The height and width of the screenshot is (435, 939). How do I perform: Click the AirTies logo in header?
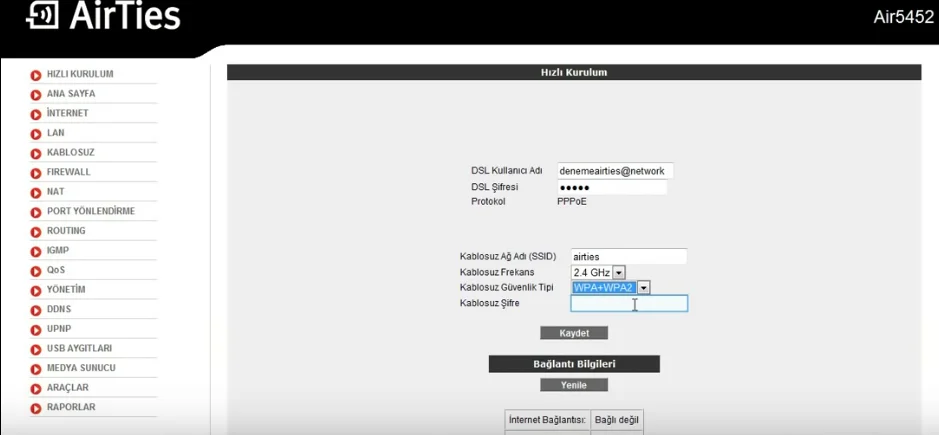[103, 17]
